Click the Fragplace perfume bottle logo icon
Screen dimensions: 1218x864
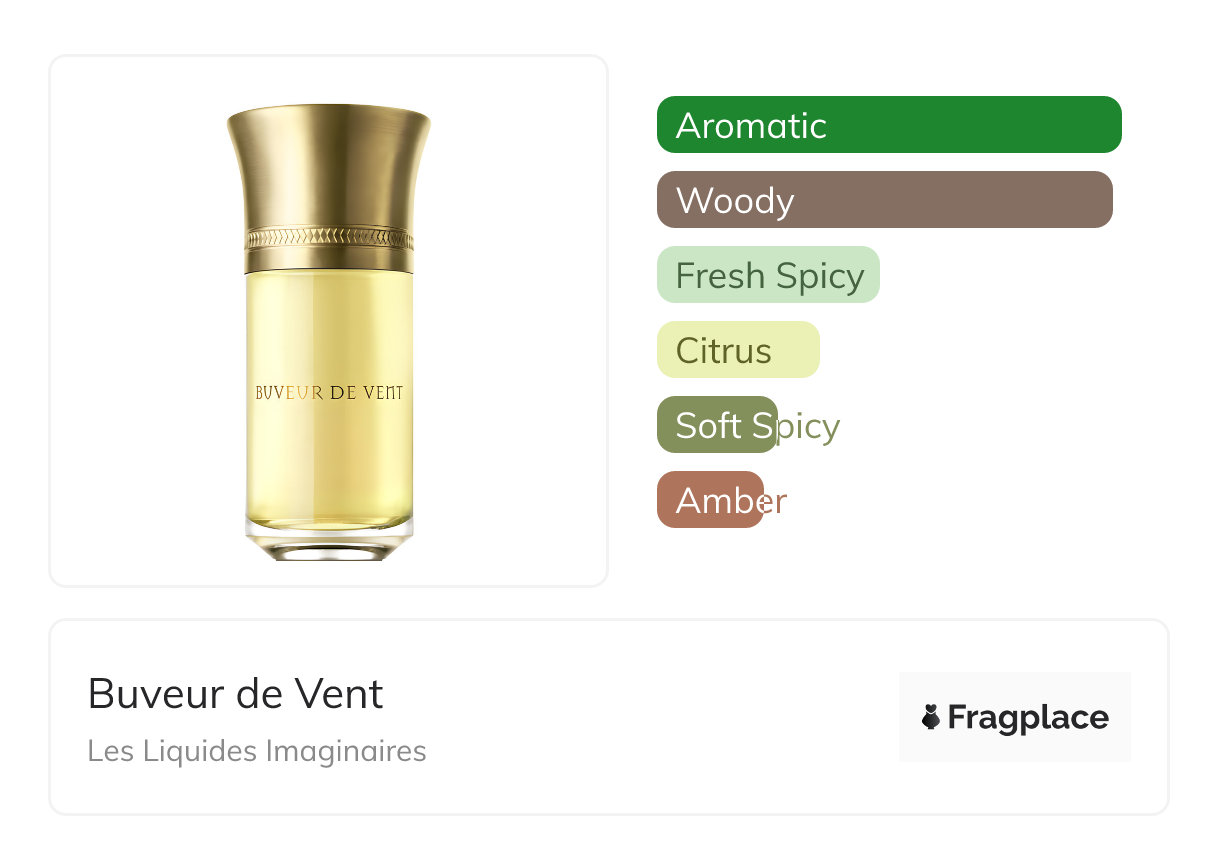[x=931, y=717]
